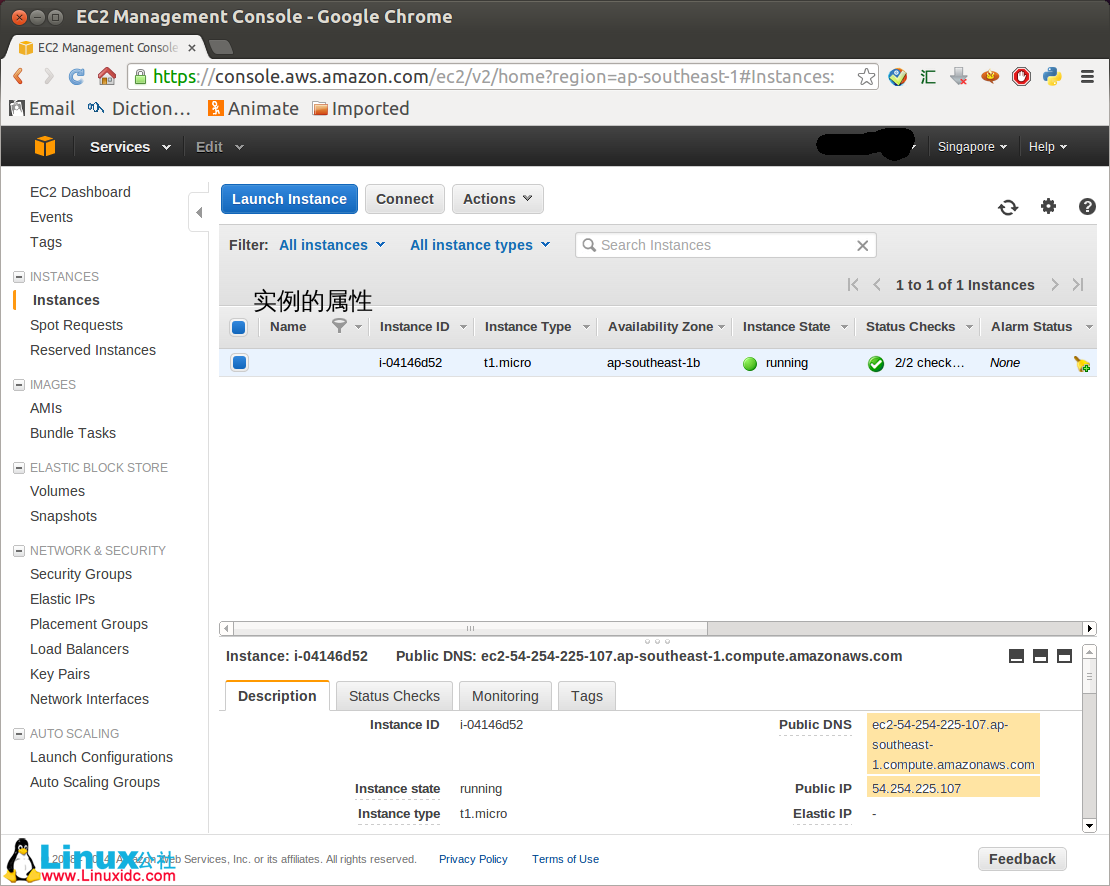The height and width of the screenshot is (886, 1110).
Task: Click the alarm creation icon on instance row
Action: (1082, 363)
